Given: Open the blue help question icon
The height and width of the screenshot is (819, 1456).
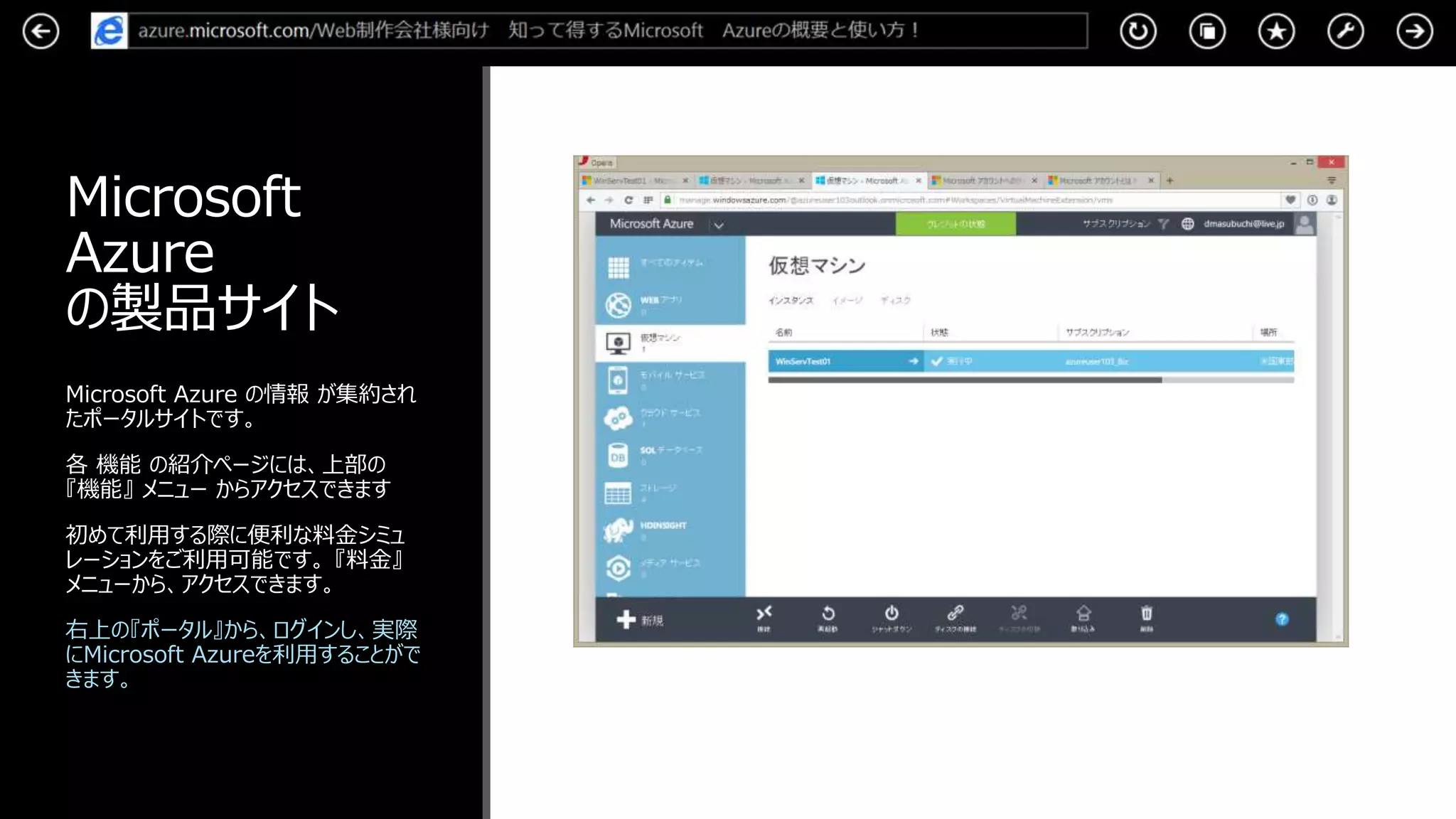Looking at the screenshot, I should point(1282,619).
